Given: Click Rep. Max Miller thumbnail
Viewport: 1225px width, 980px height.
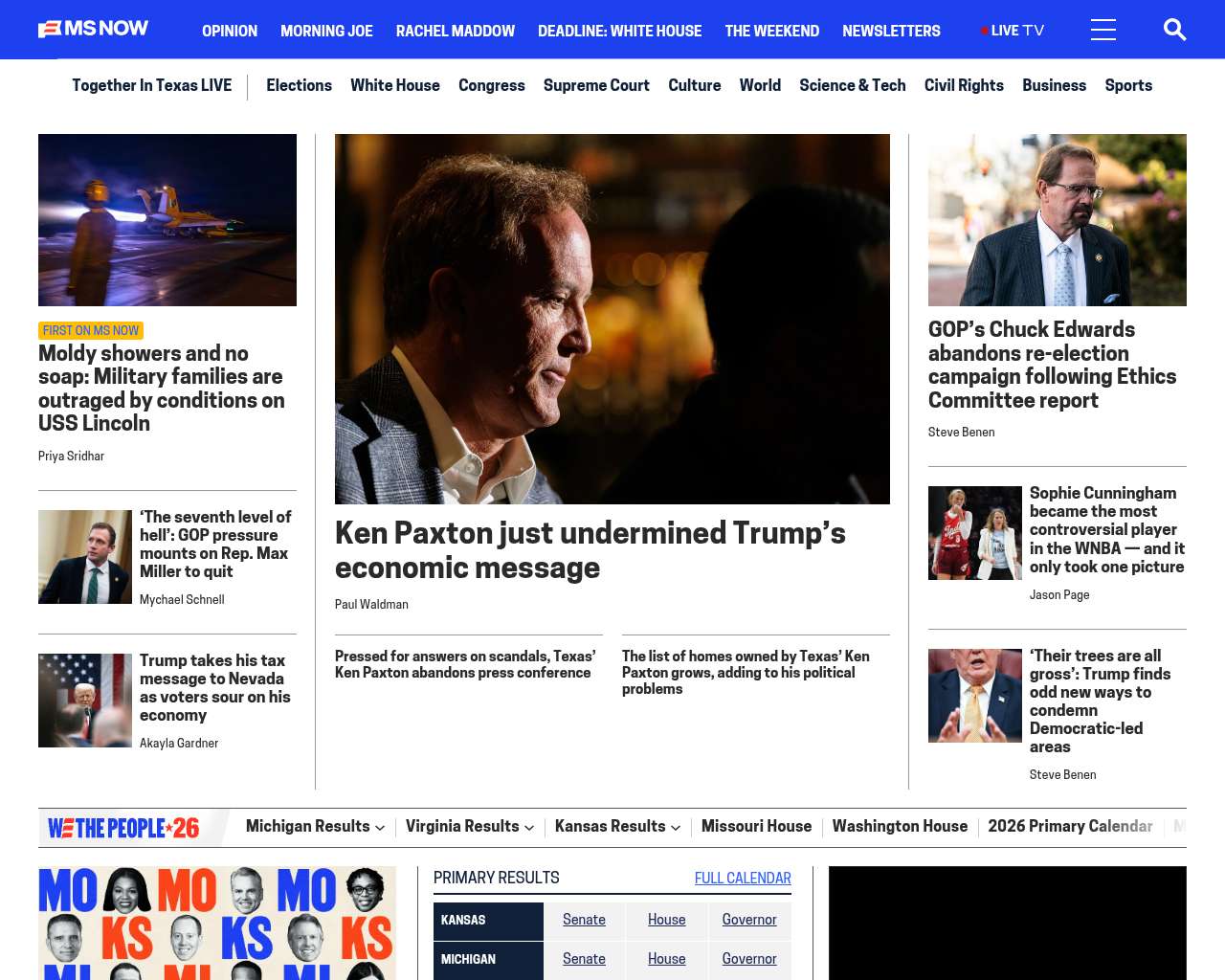Looking at the screenshot, I should 85,557.
